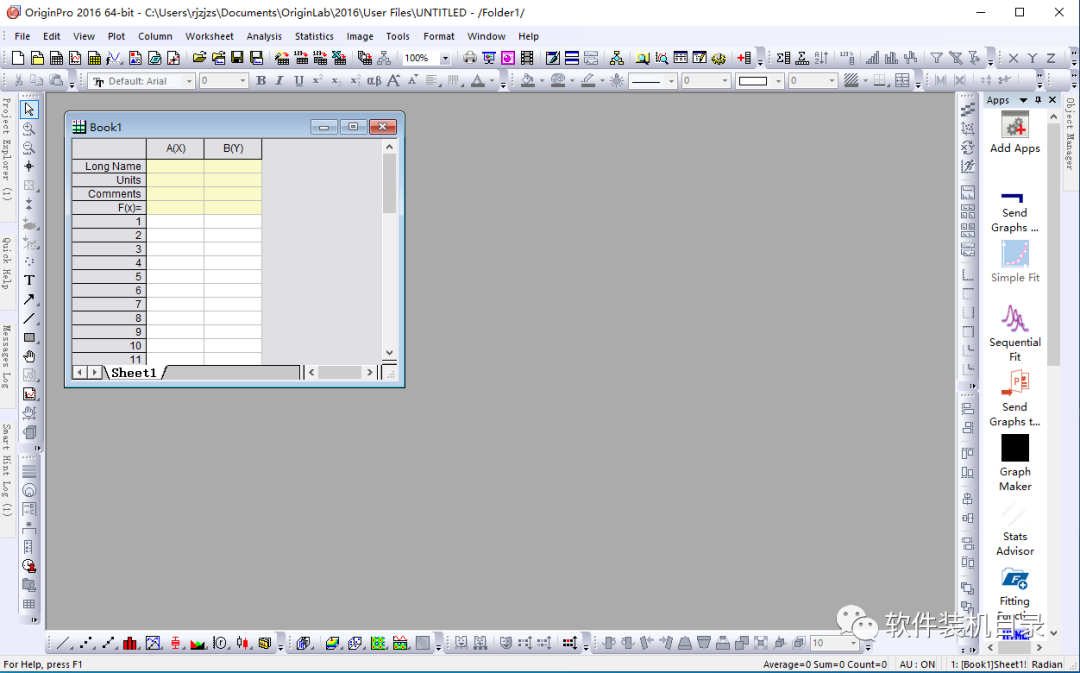Screen dimensions: 1080x673
Task: Toggle the AU : ON status indicator
Action: point(917,665)
